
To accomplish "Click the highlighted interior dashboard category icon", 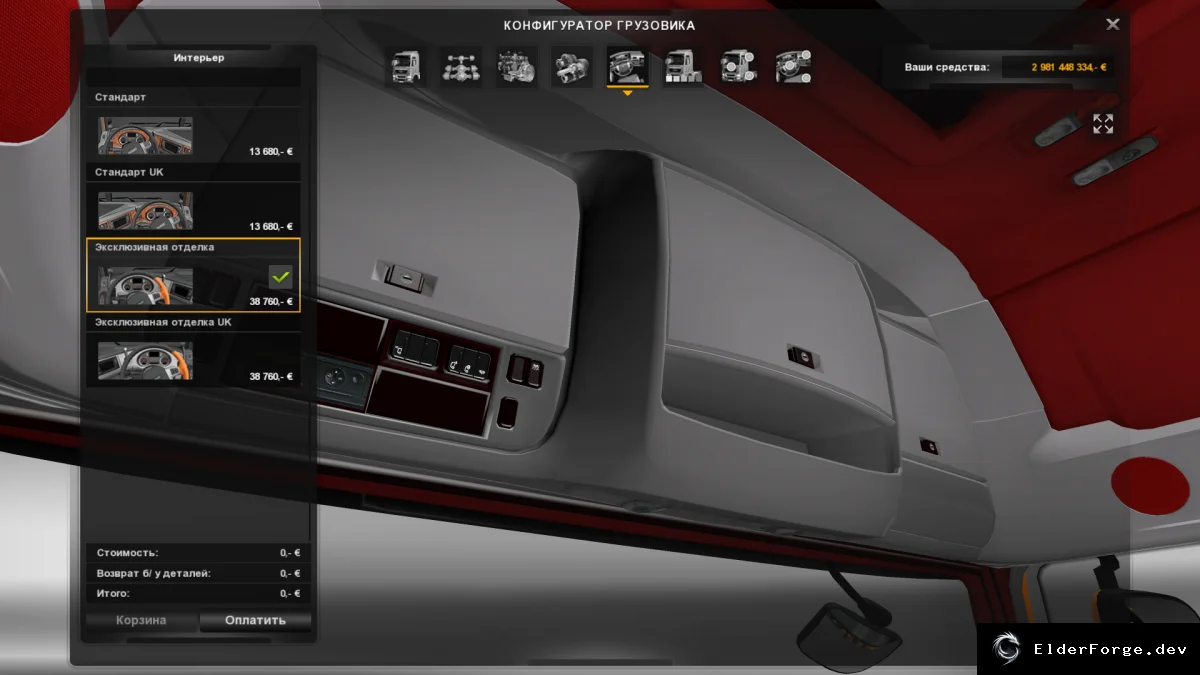I will (628, 67).
